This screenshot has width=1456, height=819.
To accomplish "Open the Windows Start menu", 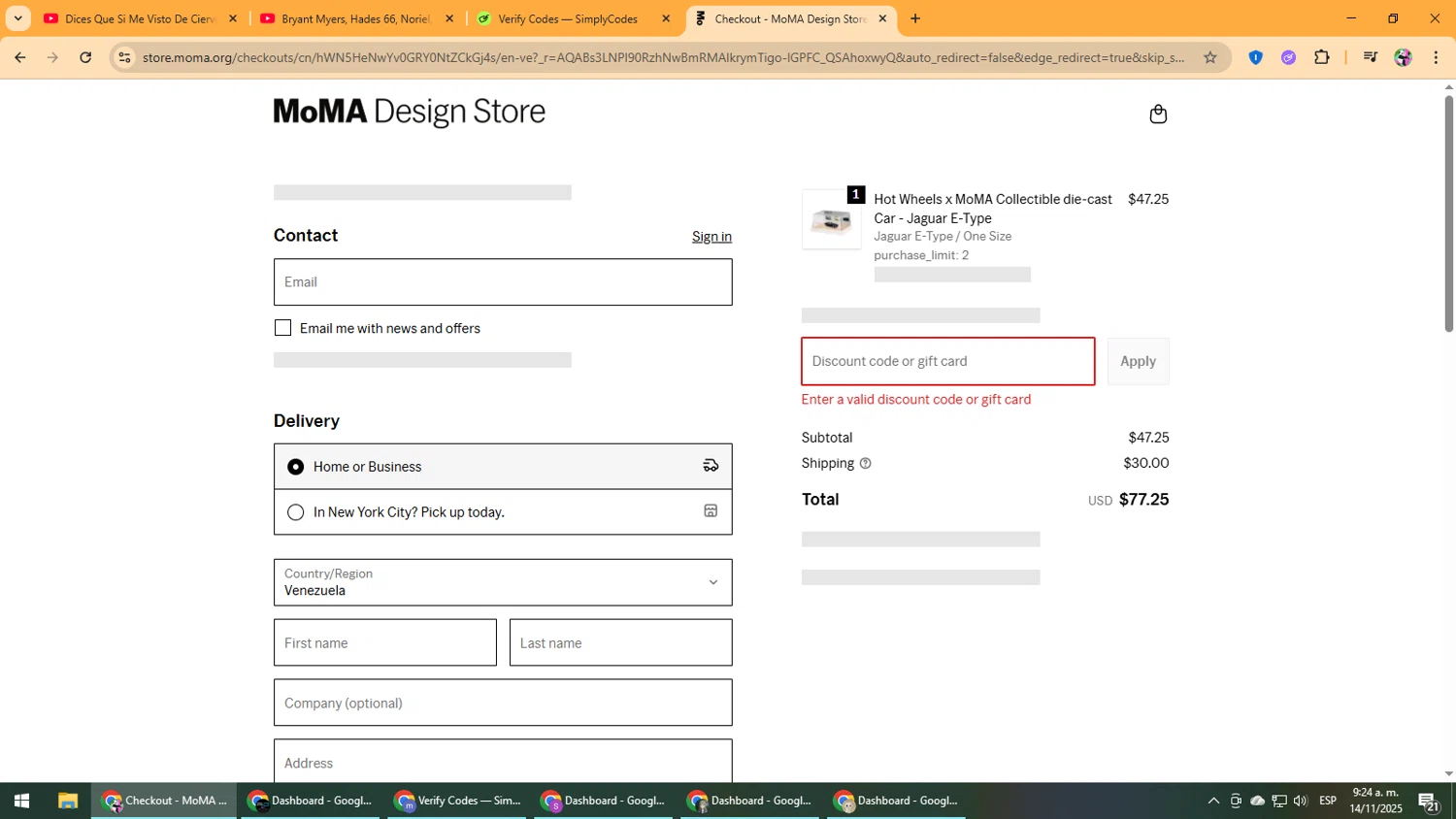I will [x=21, y=801].
